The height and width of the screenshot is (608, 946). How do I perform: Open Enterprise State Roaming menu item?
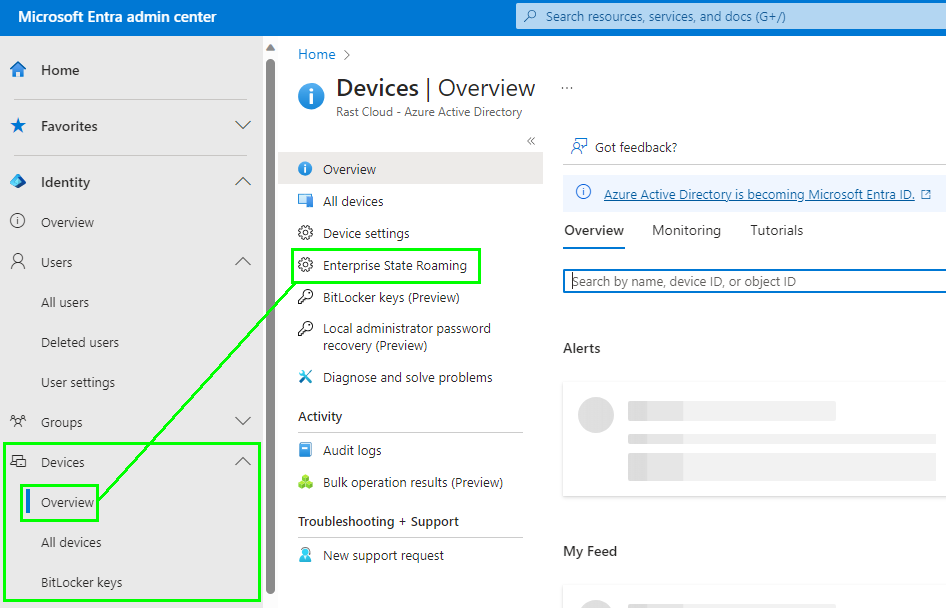(x=394, y=266)
